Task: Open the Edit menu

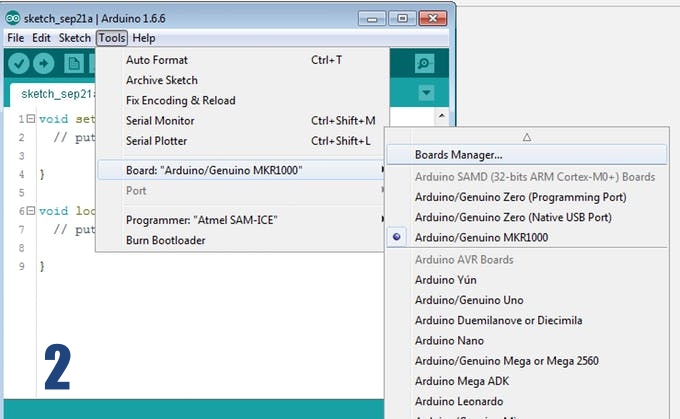Action: coord(41,38)
